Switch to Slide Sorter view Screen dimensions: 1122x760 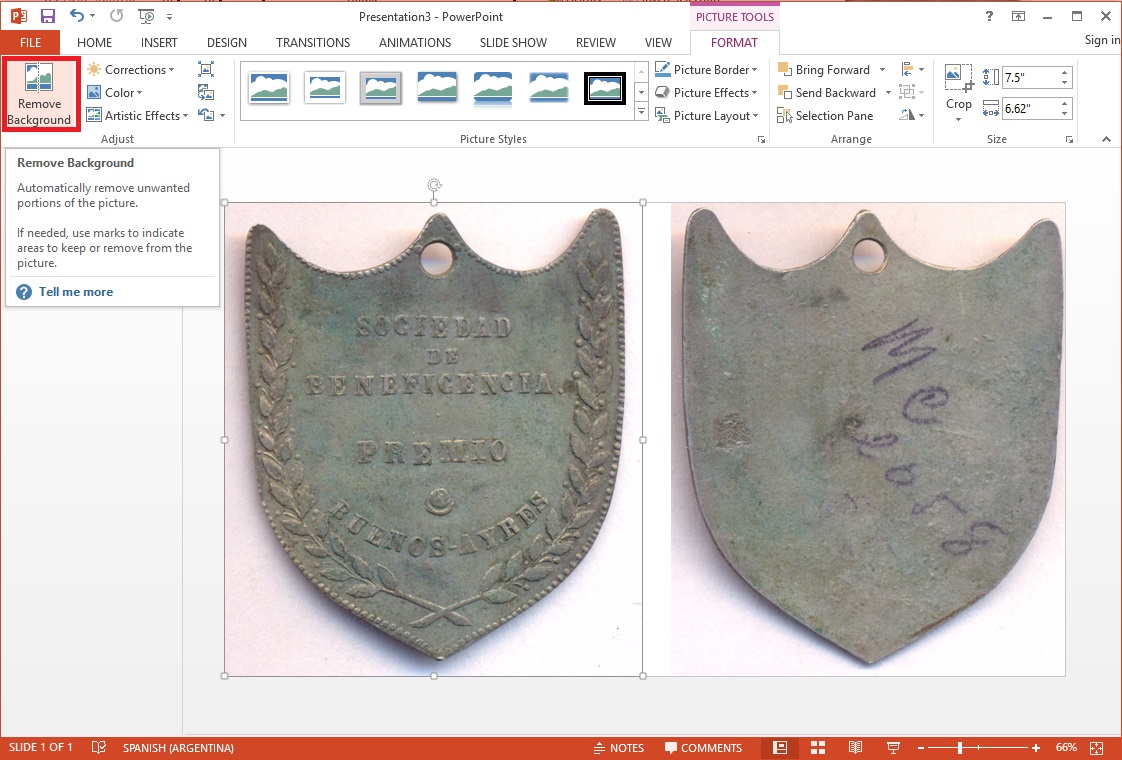coord(817,748)
